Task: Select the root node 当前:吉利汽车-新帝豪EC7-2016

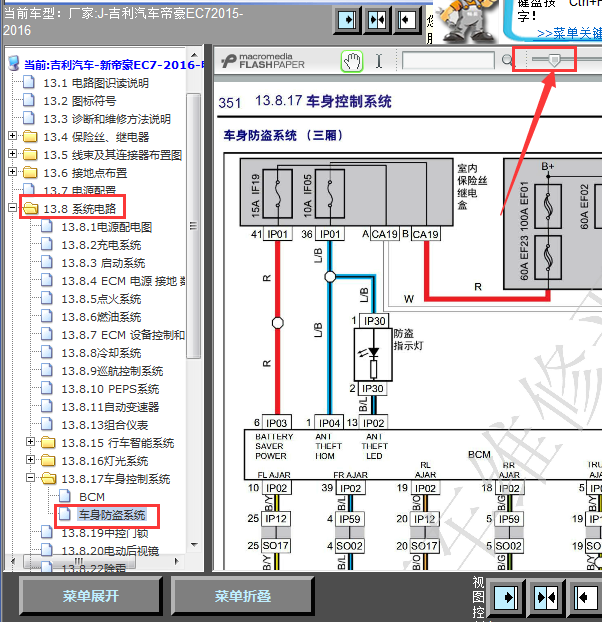Action: point(113,64)
